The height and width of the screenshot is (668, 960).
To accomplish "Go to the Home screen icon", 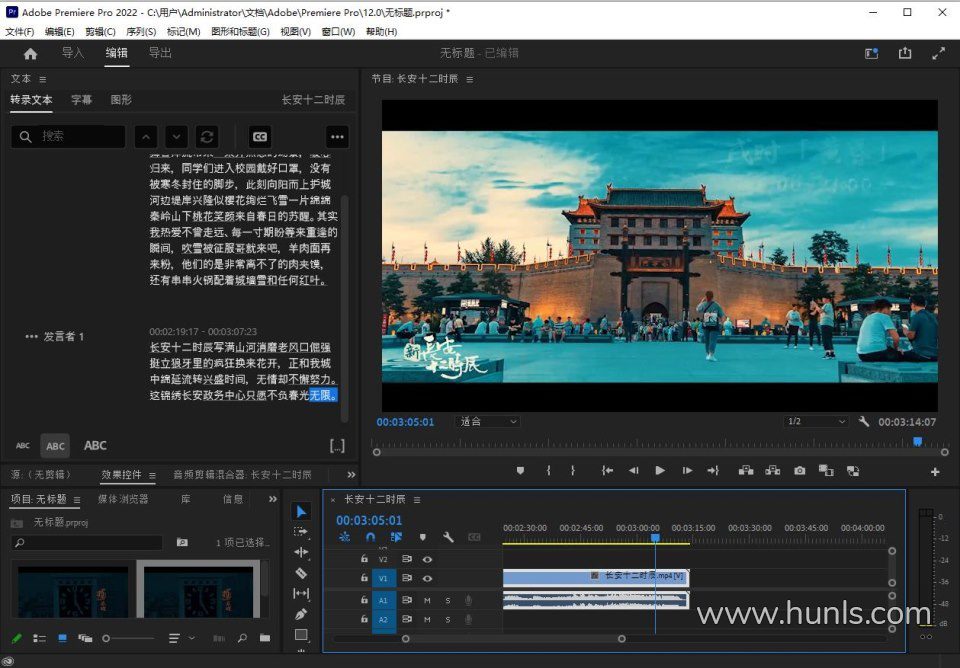I will 30,54.
